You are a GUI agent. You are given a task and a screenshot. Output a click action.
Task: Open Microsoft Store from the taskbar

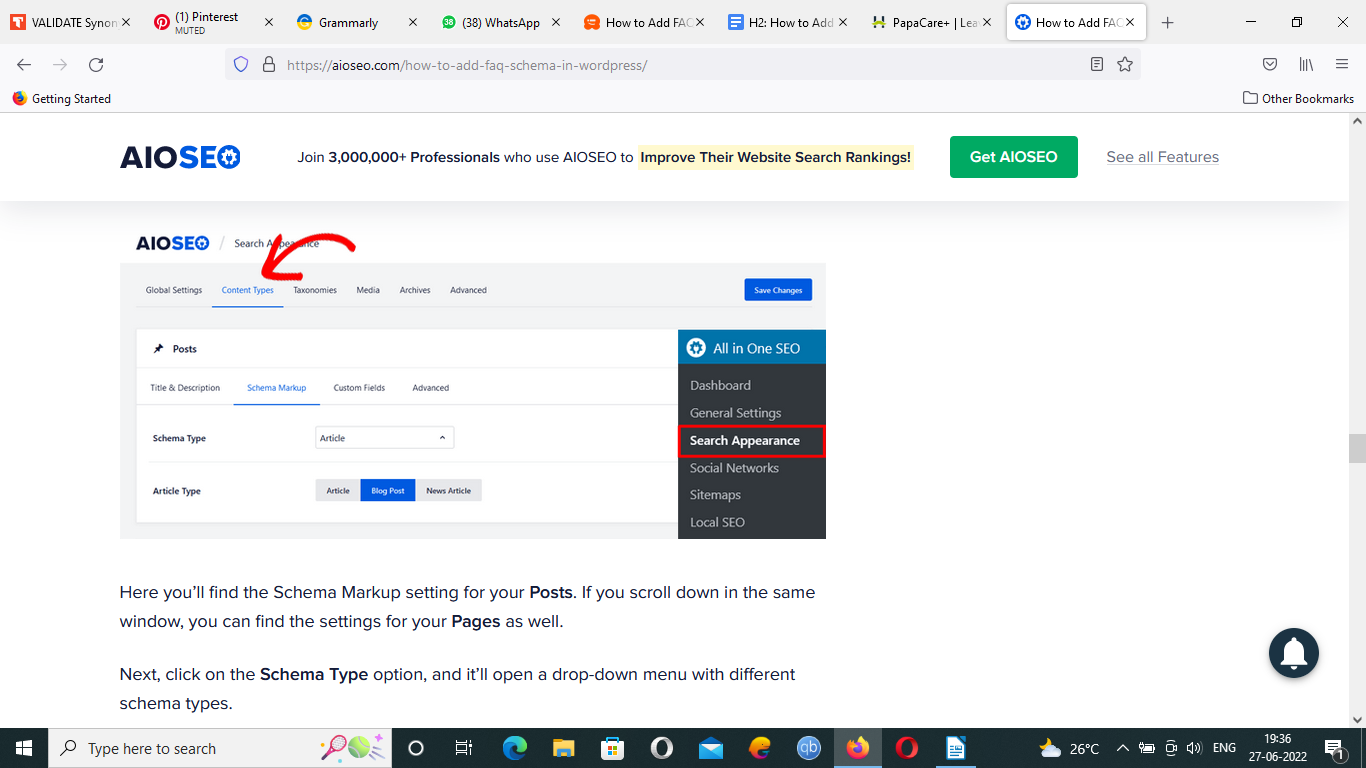tap(612, 748)
